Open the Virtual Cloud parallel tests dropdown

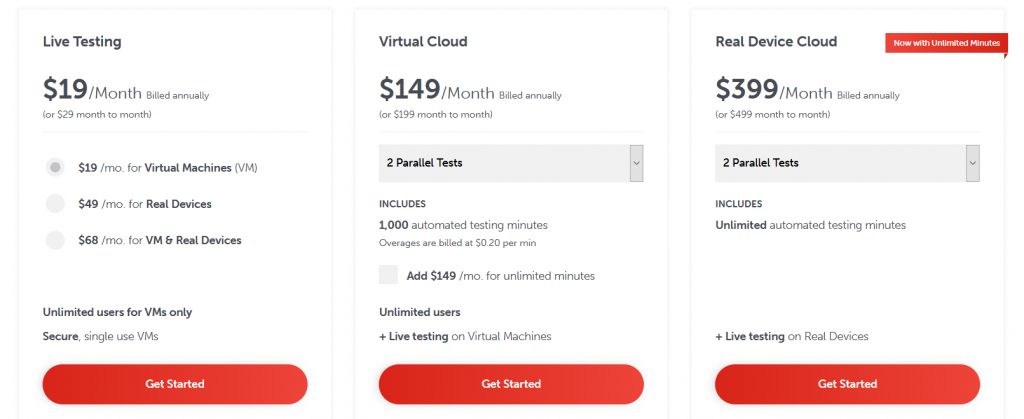511,163
